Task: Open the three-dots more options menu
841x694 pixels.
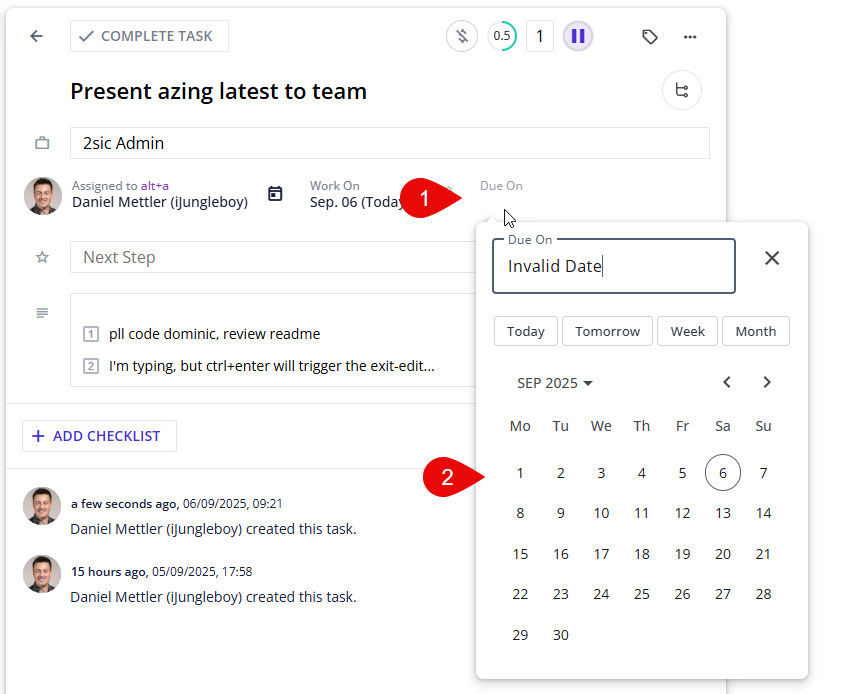Action: (x=690, y=37)
